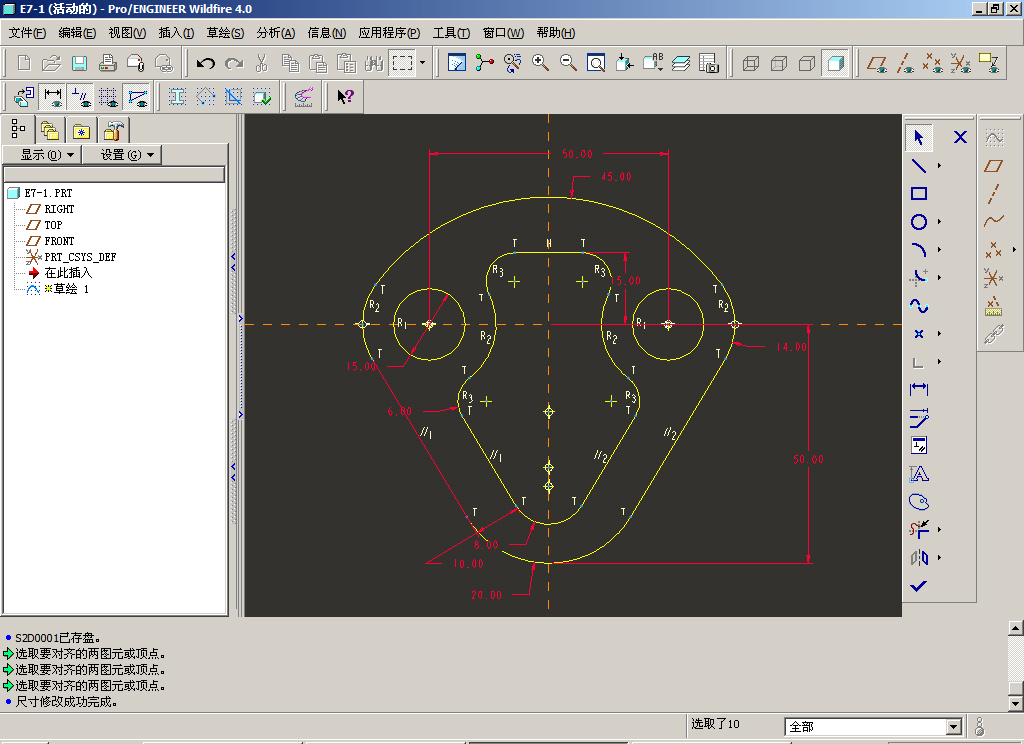
Task: Select the Arc sketch tool
Action: coord(919,250)
